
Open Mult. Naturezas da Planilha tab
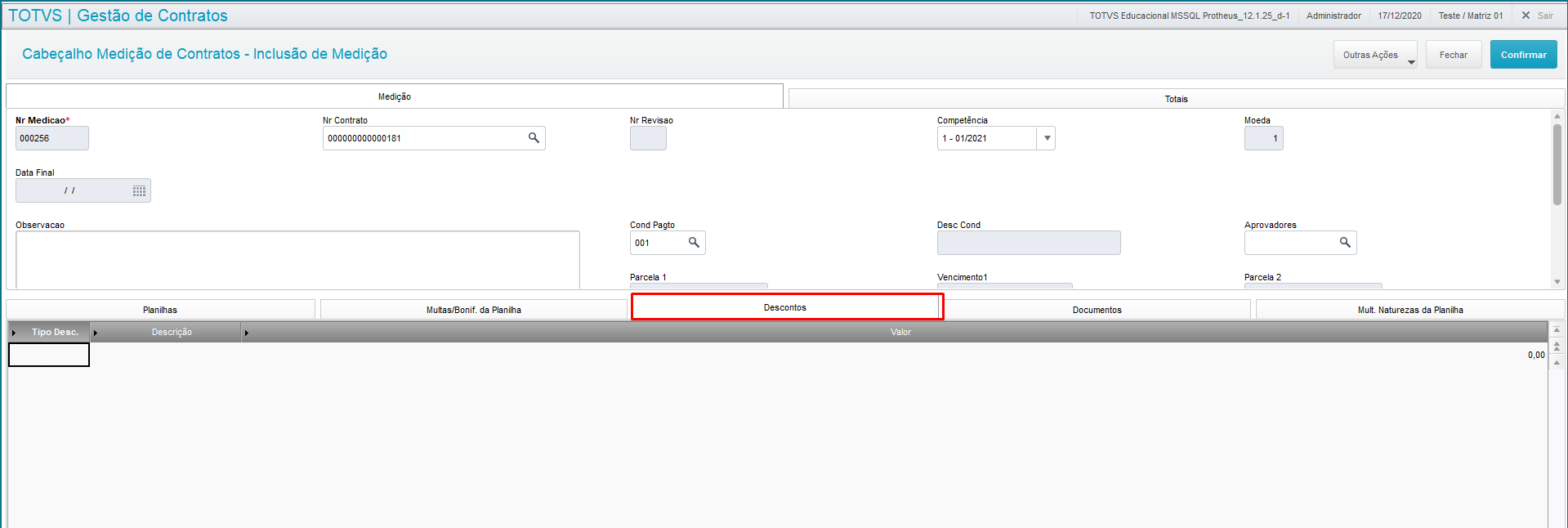coord(1410,310)
